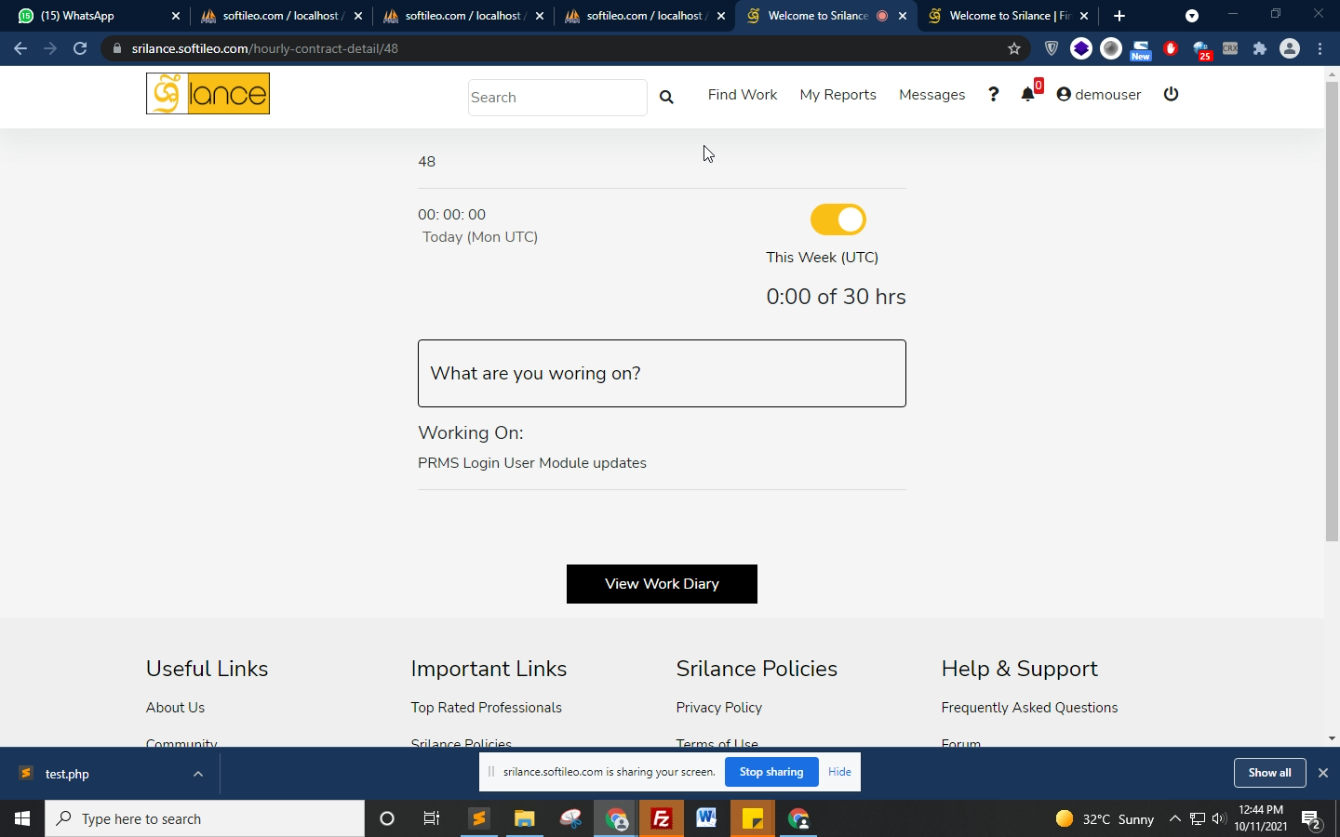
Task: Expand the demouser account menu
Action: 1098,94
